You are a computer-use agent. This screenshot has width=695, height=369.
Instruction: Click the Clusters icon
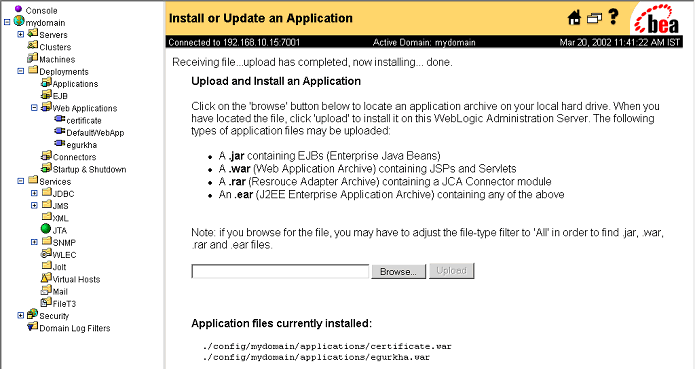pos(32,45)
